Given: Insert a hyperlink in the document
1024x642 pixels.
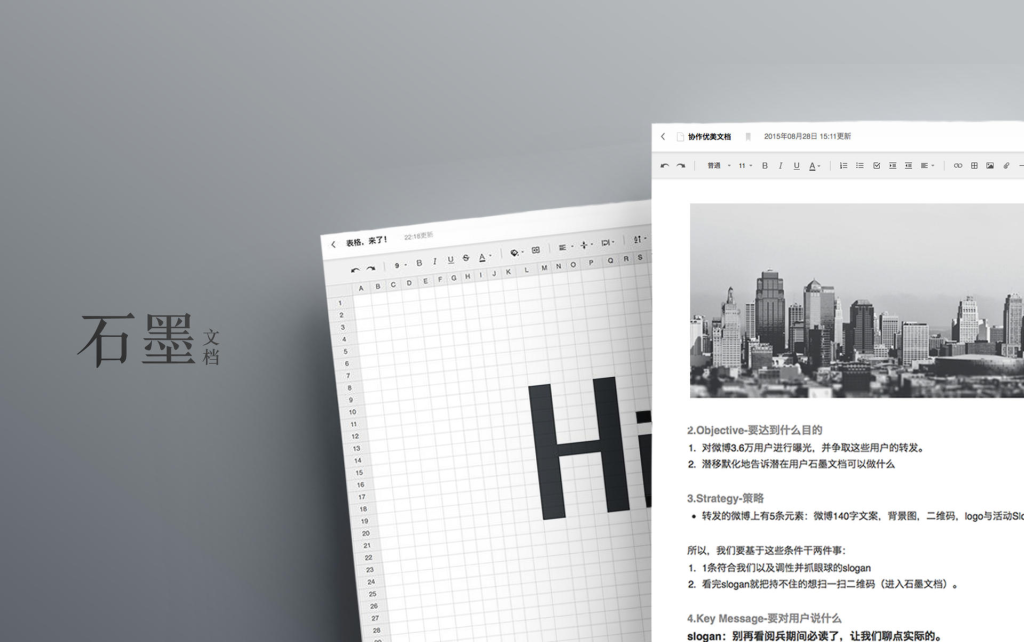Looking at the screenshot, I should coord(958,165).
